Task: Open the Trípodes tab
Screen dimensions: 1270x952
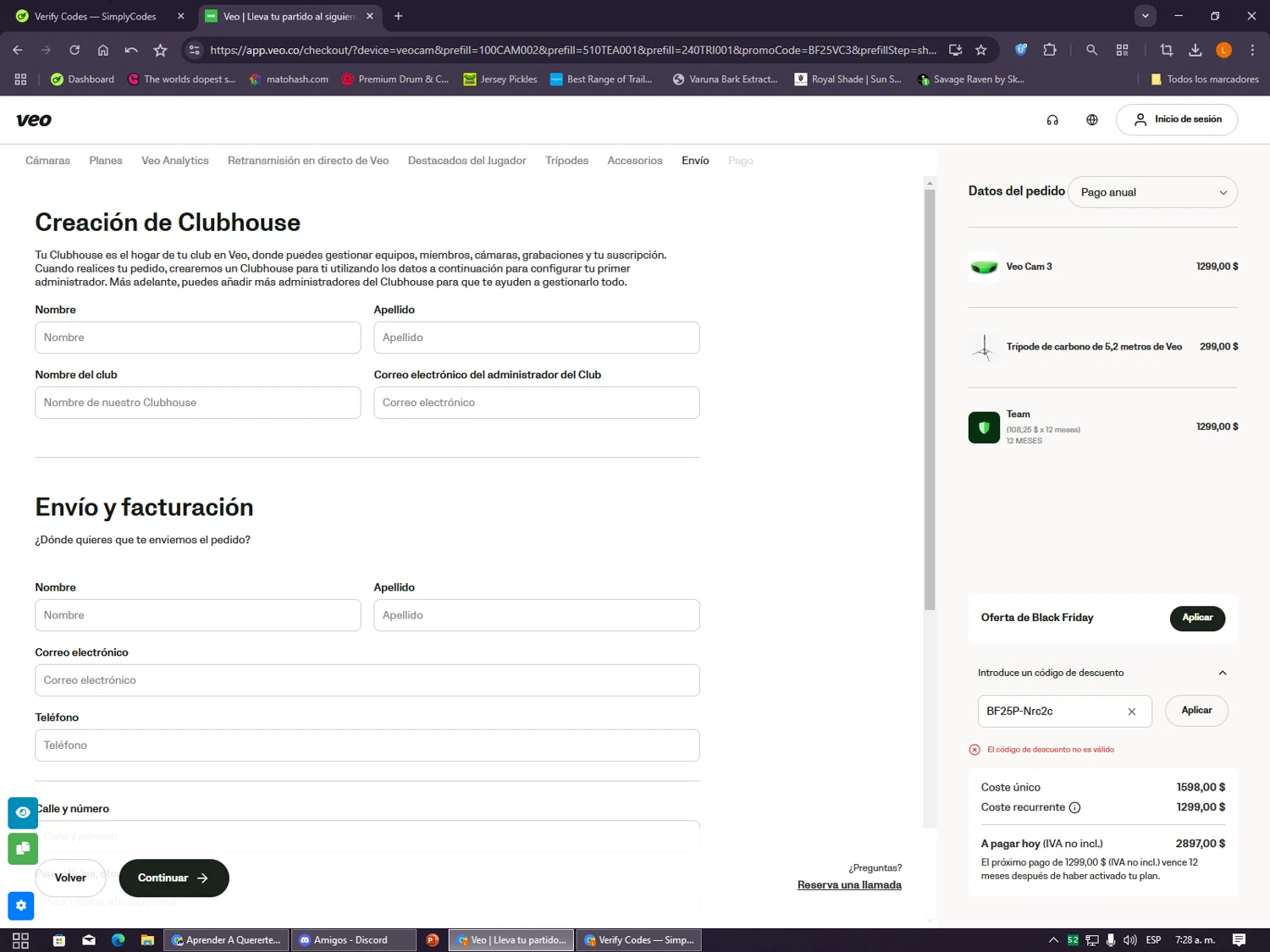Action: pos(566,161)
